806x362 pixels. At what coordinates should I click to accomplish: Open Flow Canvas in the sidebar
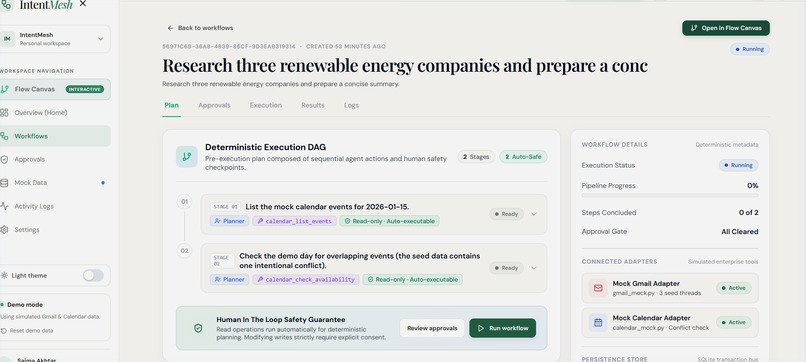(x=55, y=89)
